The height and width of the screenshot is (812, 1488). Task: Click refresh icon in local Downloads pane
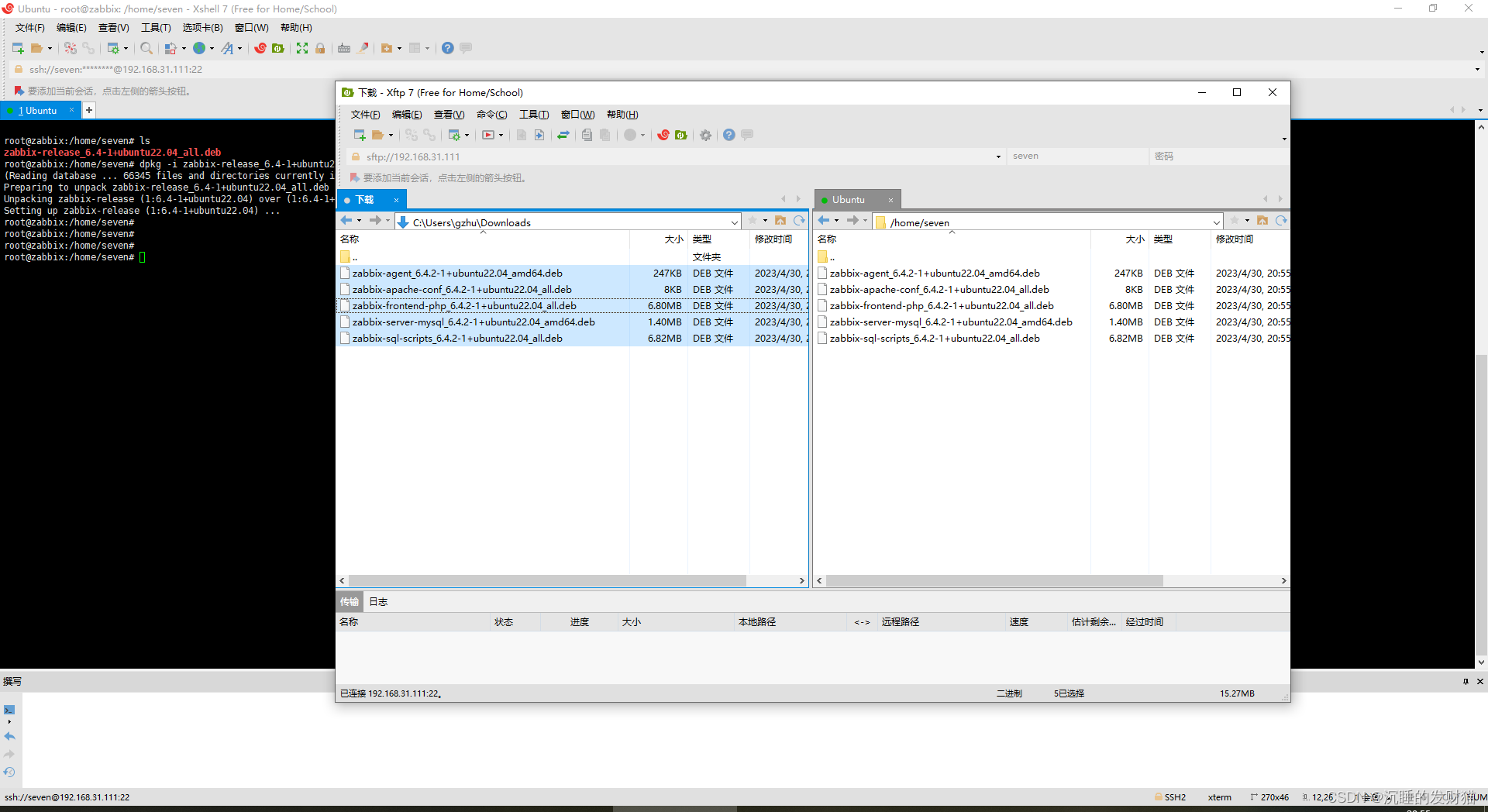799,221
